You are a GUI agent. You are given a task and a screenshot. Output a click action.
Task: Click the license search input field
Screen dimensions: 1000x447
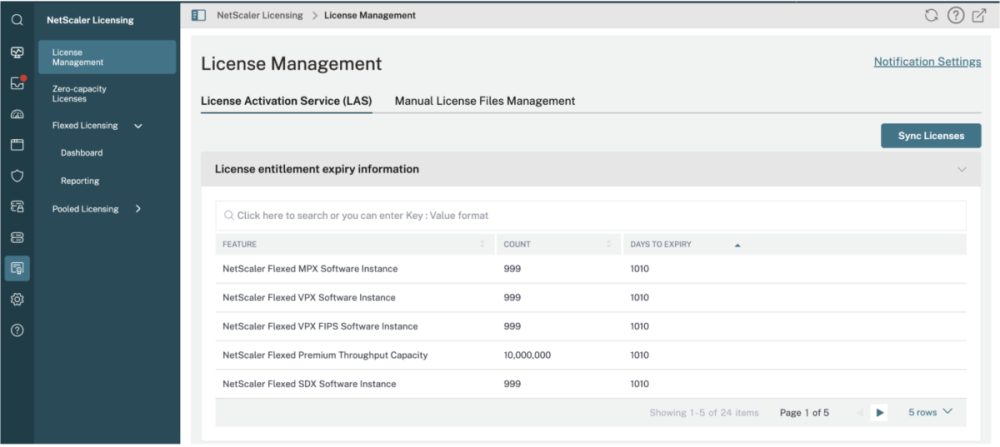591,216
